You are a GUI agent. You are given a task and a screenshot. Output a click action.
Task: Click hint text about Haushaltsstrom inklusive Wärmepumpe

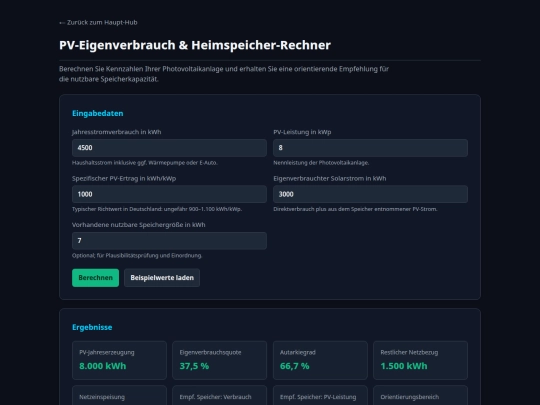[x=145, y=163]
